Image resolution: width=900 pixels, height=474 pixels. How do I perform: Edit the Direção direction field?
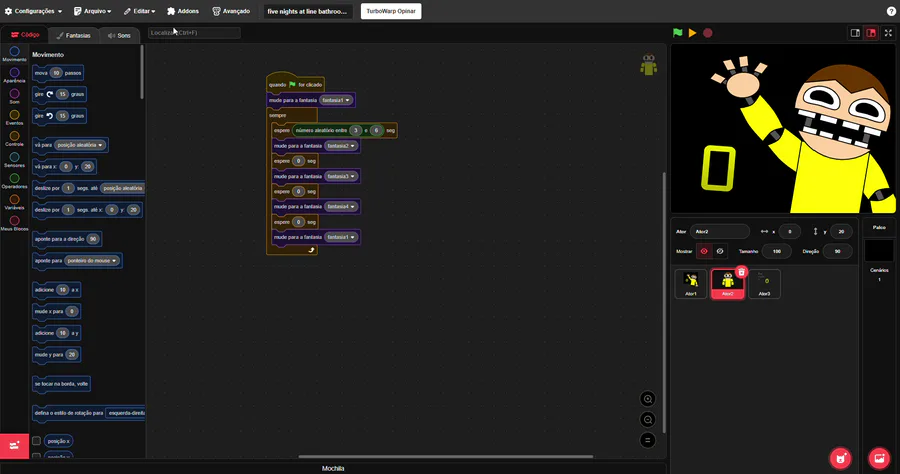point(837,251)
